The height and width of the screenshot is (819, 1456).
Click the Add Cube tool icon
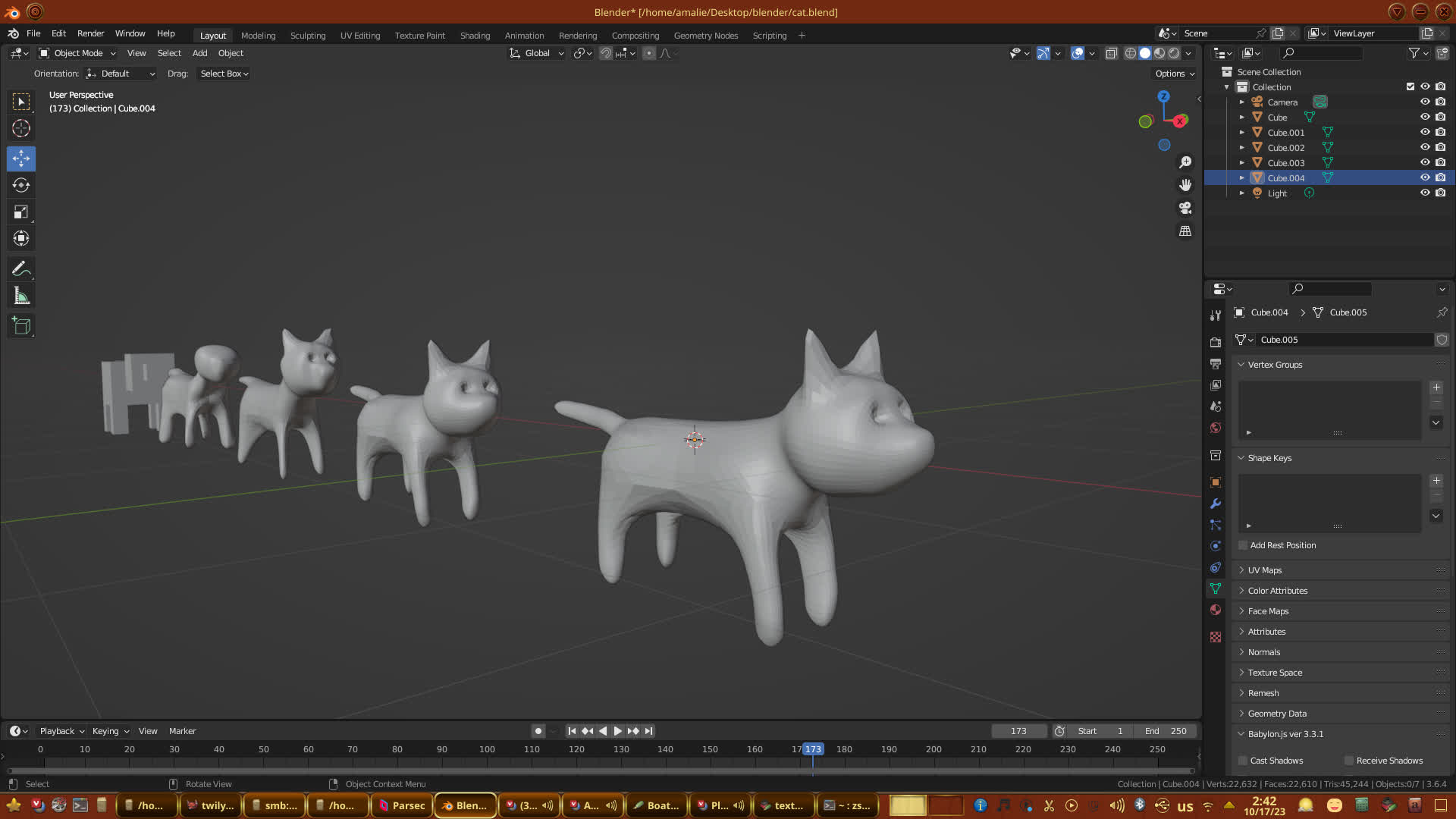click(21, 327)
